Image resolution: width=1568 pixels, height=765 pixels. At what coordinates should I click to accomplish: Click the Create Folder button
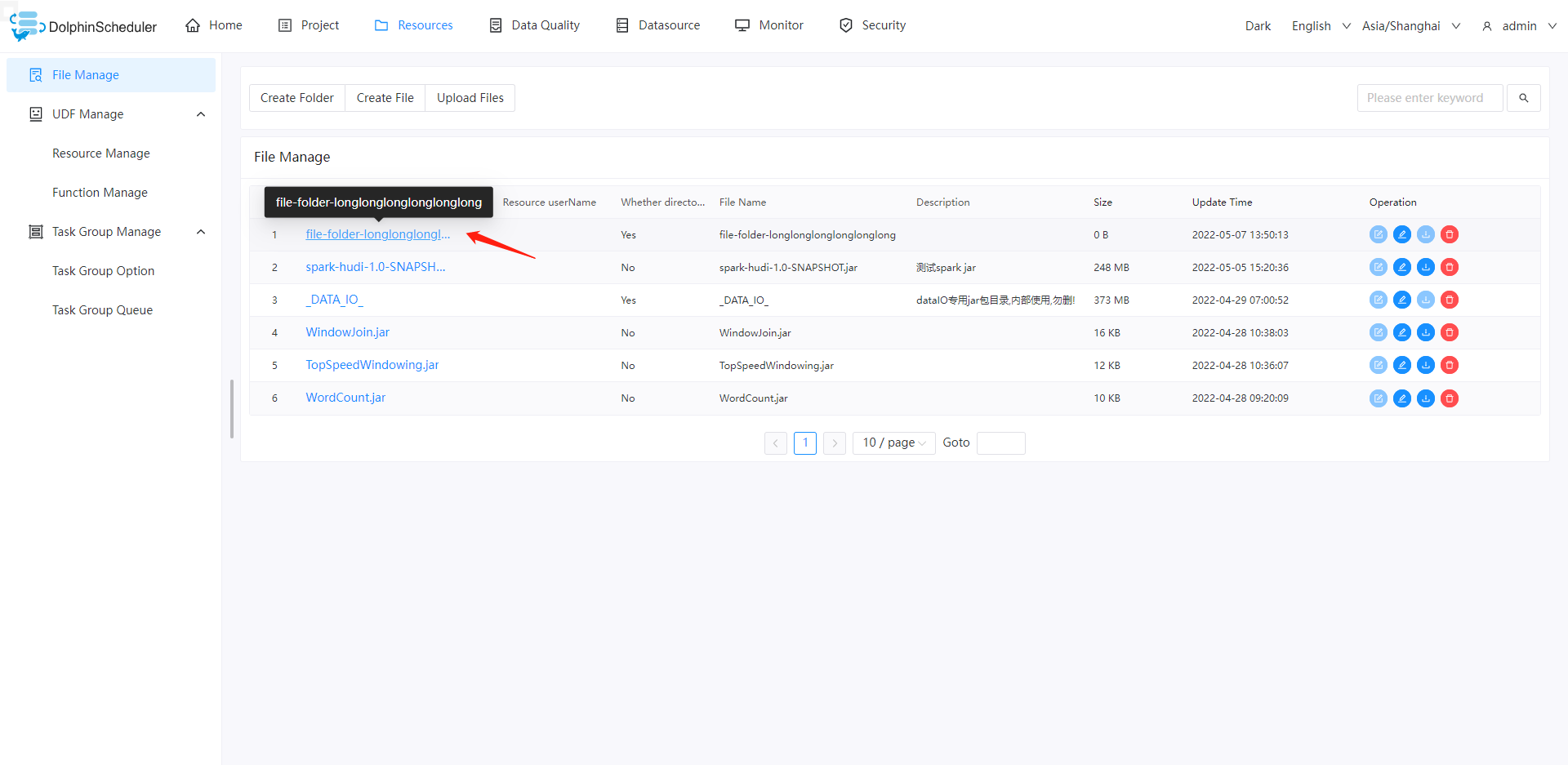point(296,97)
